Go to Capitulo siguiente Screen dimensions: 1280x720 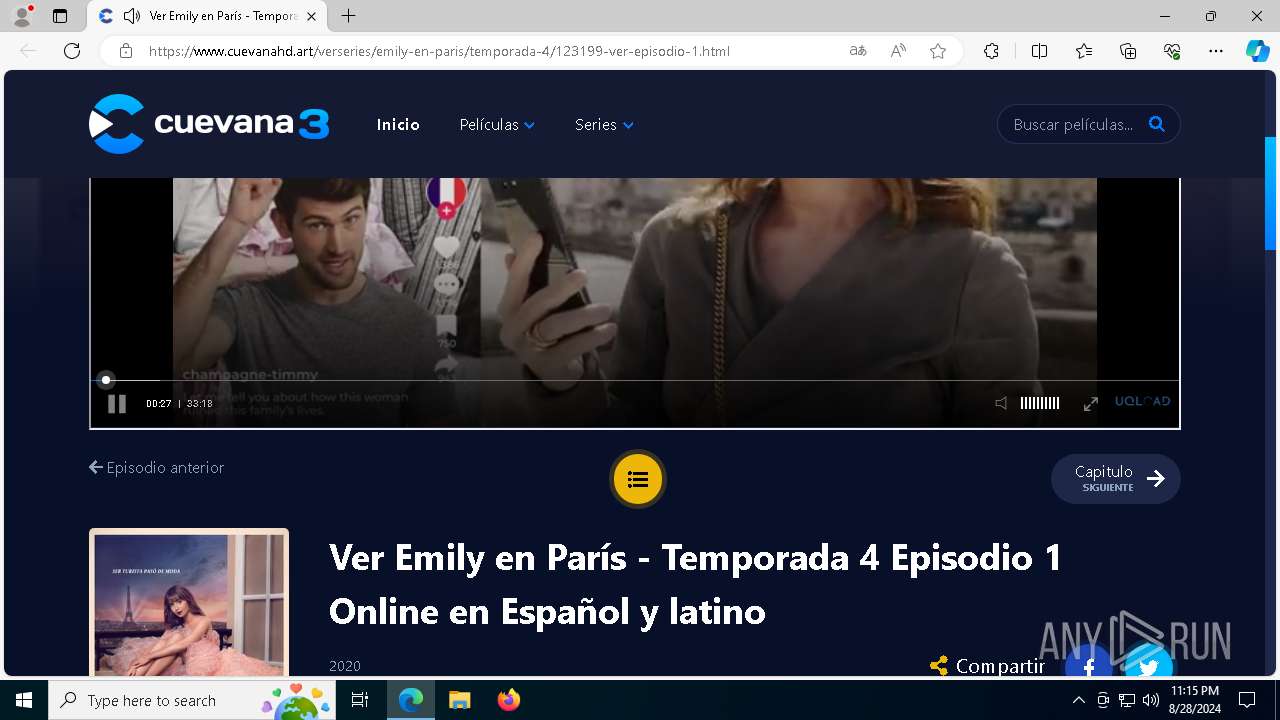click(x=1116, y=479)
